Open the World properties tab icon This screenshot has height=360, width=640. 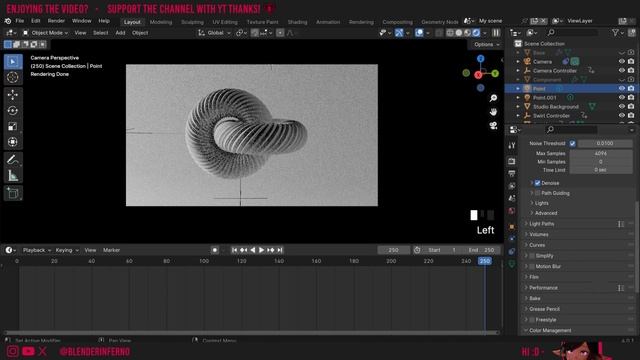(512, 211)
